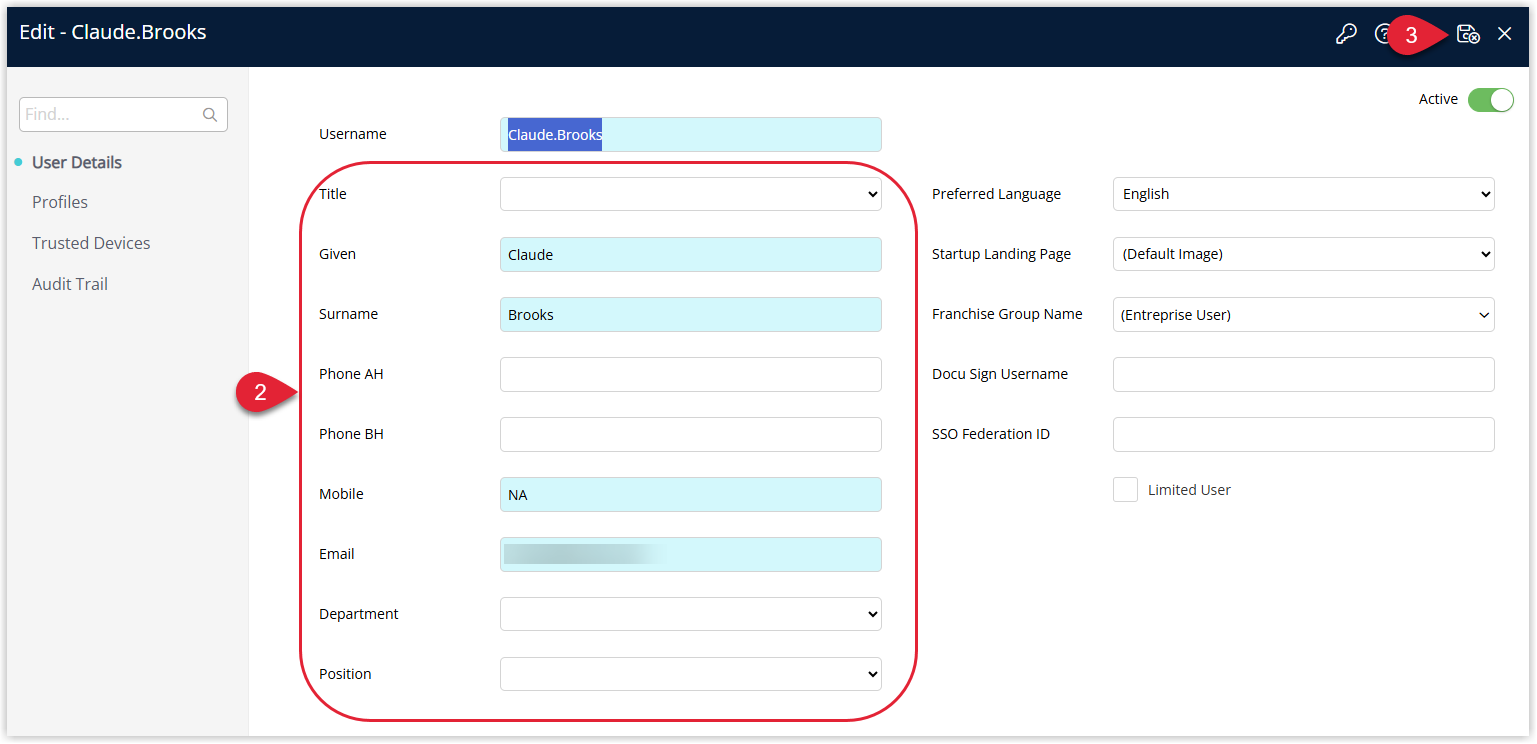1537x744 pixels.
Task: Open the Trusted Devices section
Action: tap(91, 243)
